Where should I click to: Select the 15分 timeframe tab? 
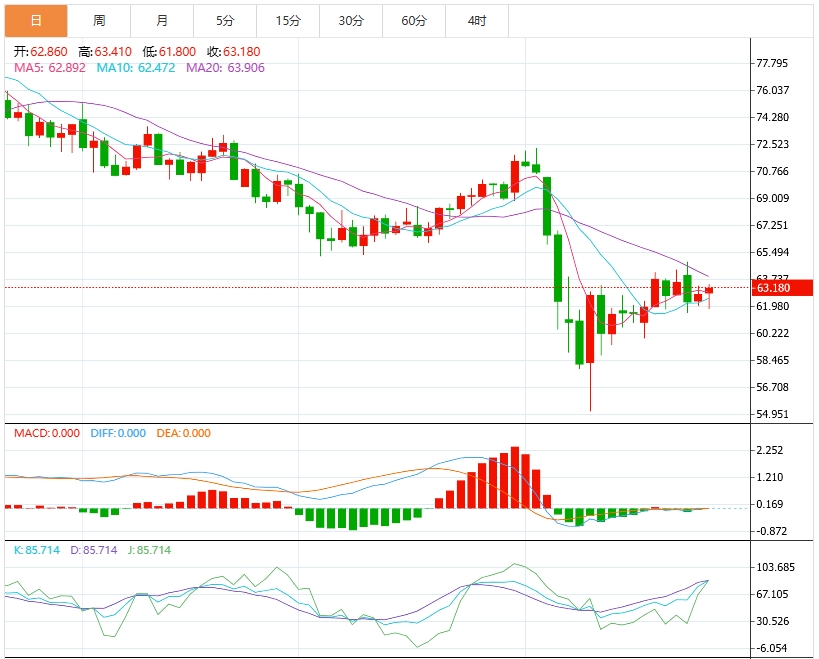pos(288,20)
